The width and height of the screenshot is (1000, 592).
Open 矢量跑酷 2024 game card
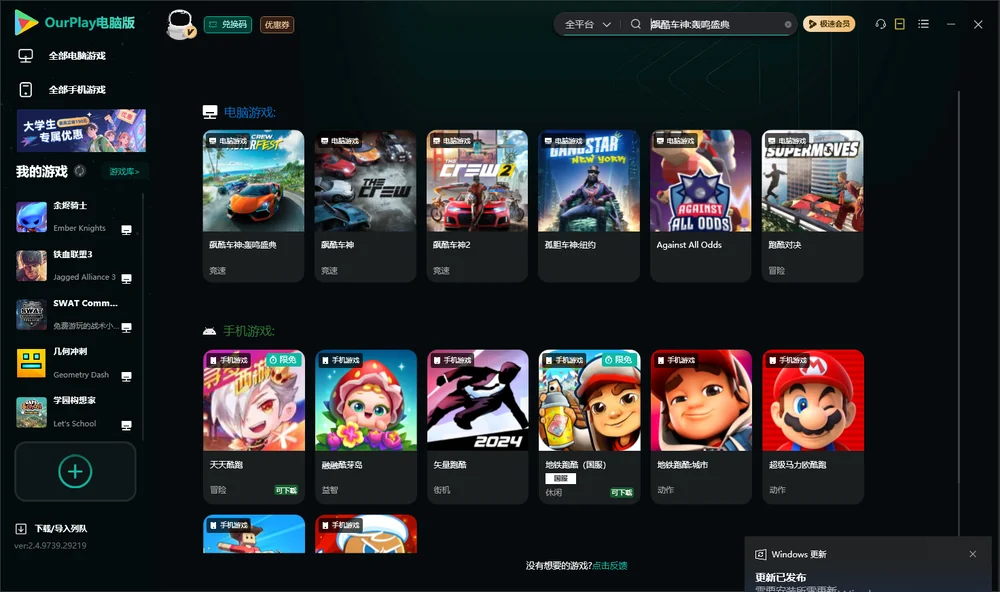click(x=477, y=426)
